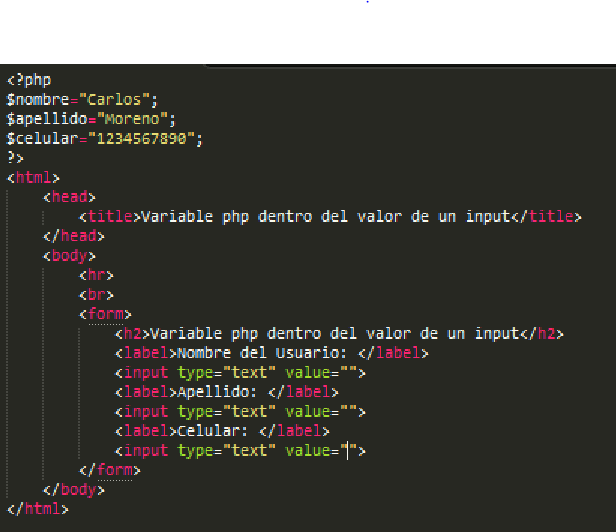The image size is (616, 532).
Task: Click the "Nombre del Usuario:" label text
Action: [262, 353]
